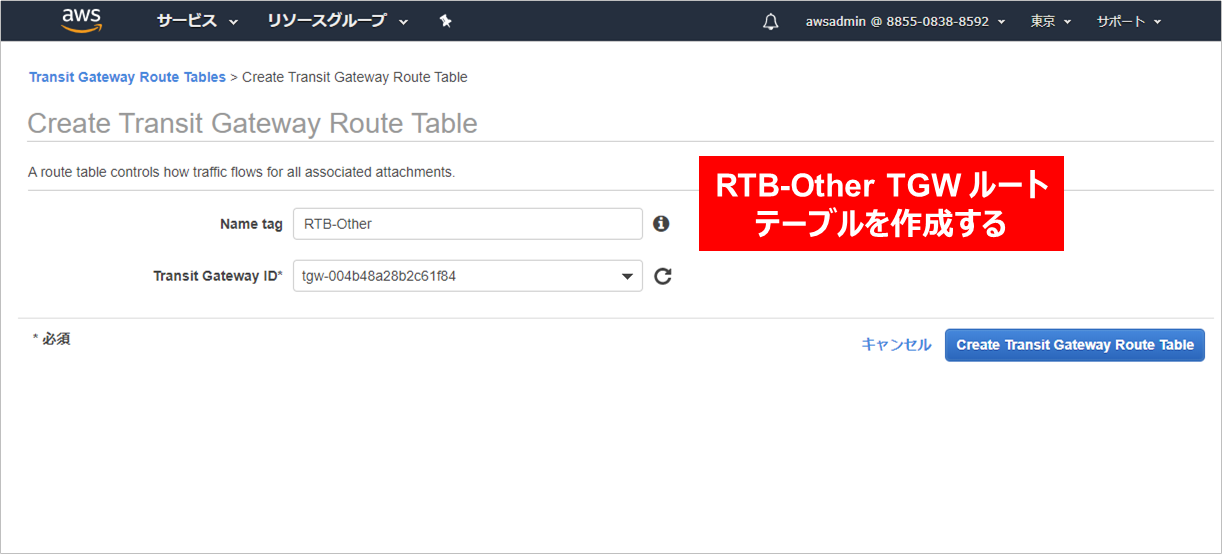
Task: Click the Name tag field label
Action: pyautogui.click(x=251, y=224)
